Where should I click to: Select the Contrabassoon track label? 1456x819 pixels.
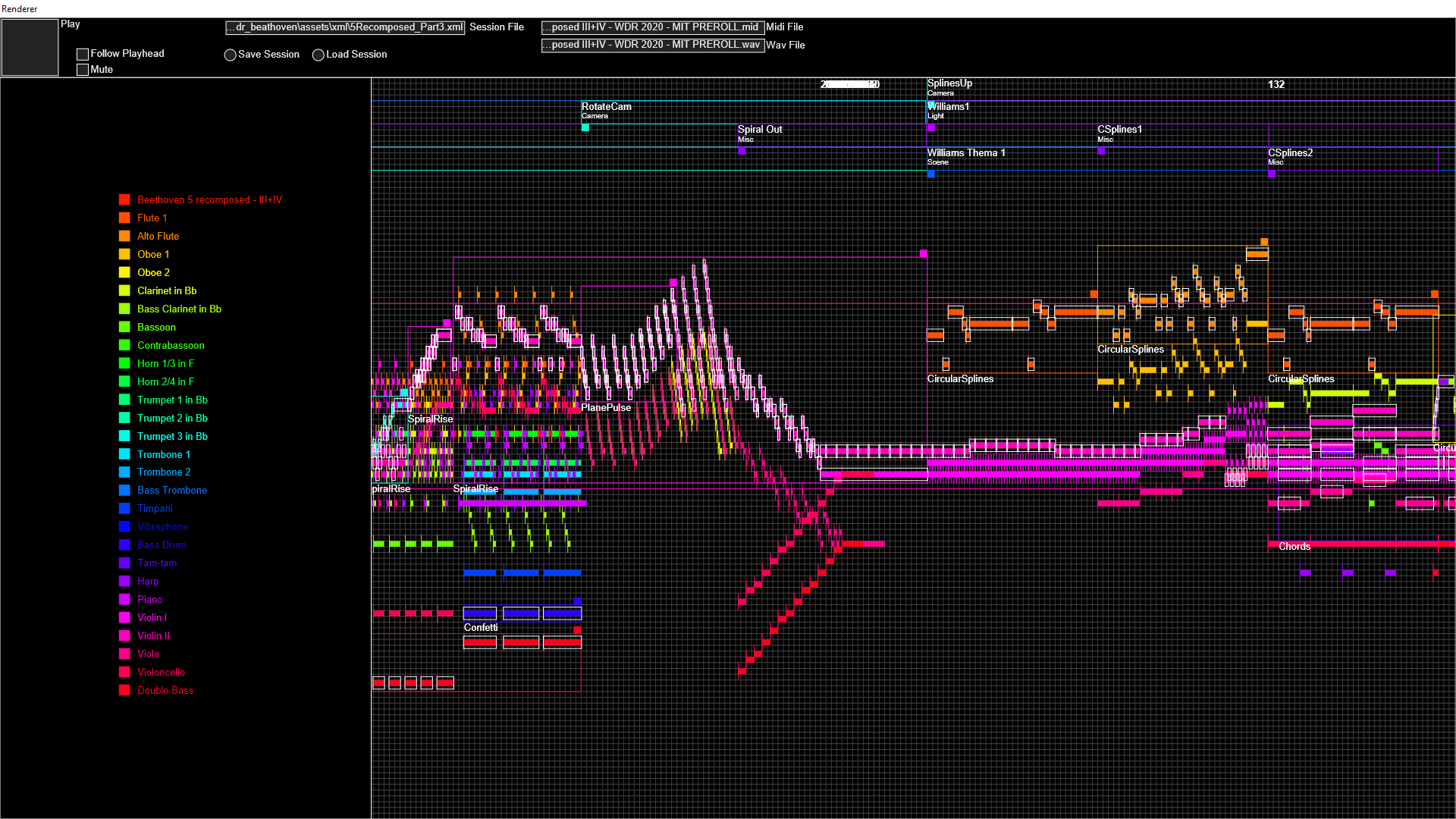point(171,345)
